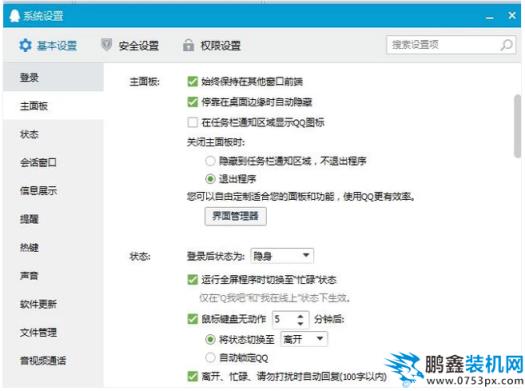Open 软件更新 settings in sidebar
Viewport: 525px width, 391px height.
[x=54, y=304]
